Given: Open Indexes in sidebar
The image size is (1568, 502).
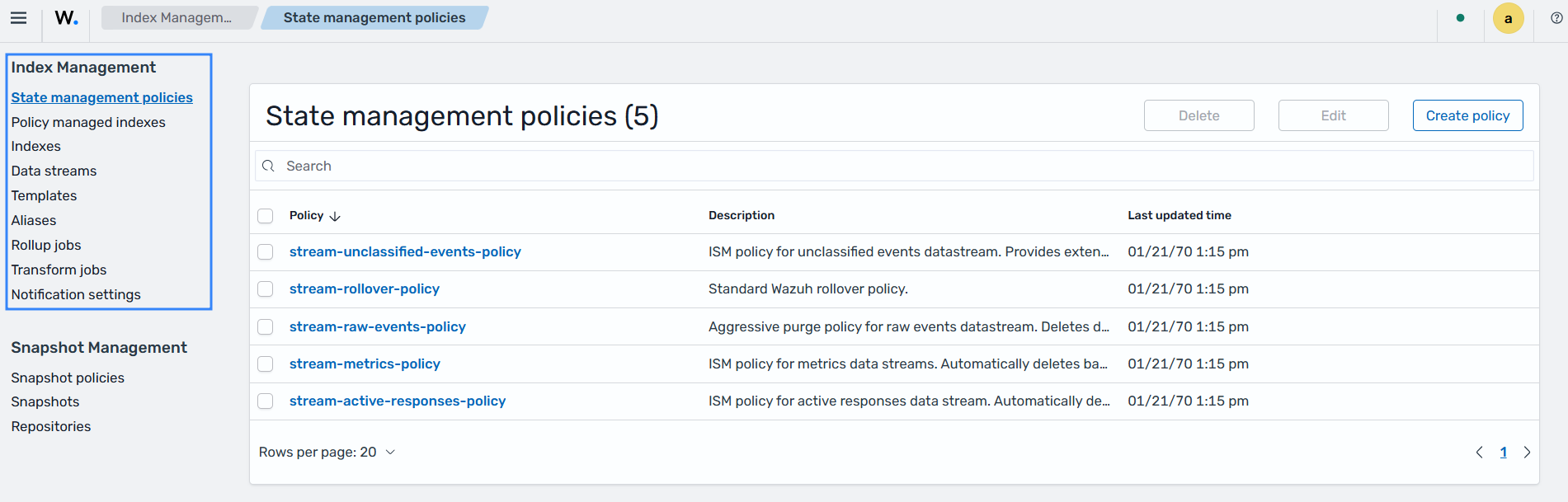Looking at the screenshot, I should click(x=36, y=146).
